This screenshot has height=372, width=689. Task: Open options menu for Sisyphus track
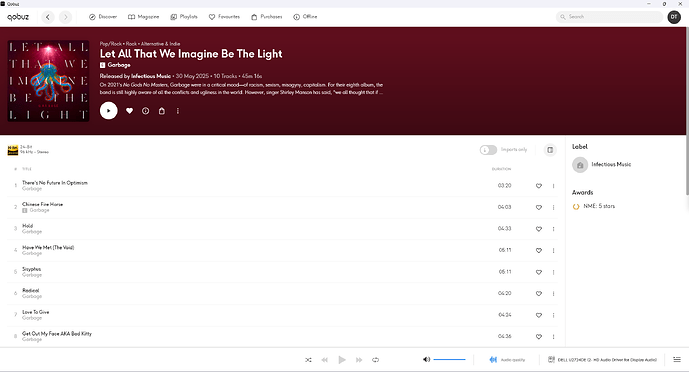[x=553, y=272]
